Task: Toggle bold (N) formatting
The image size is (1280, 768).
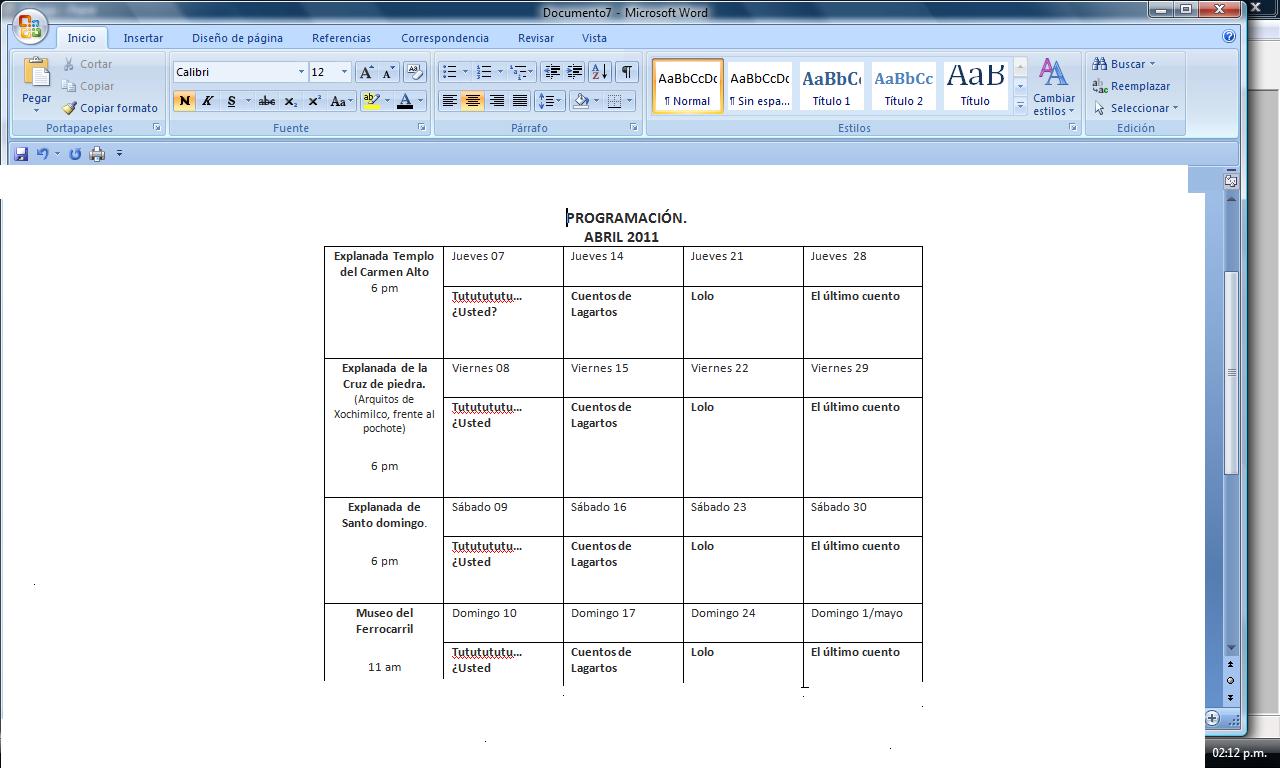Action: coord(184,101)
